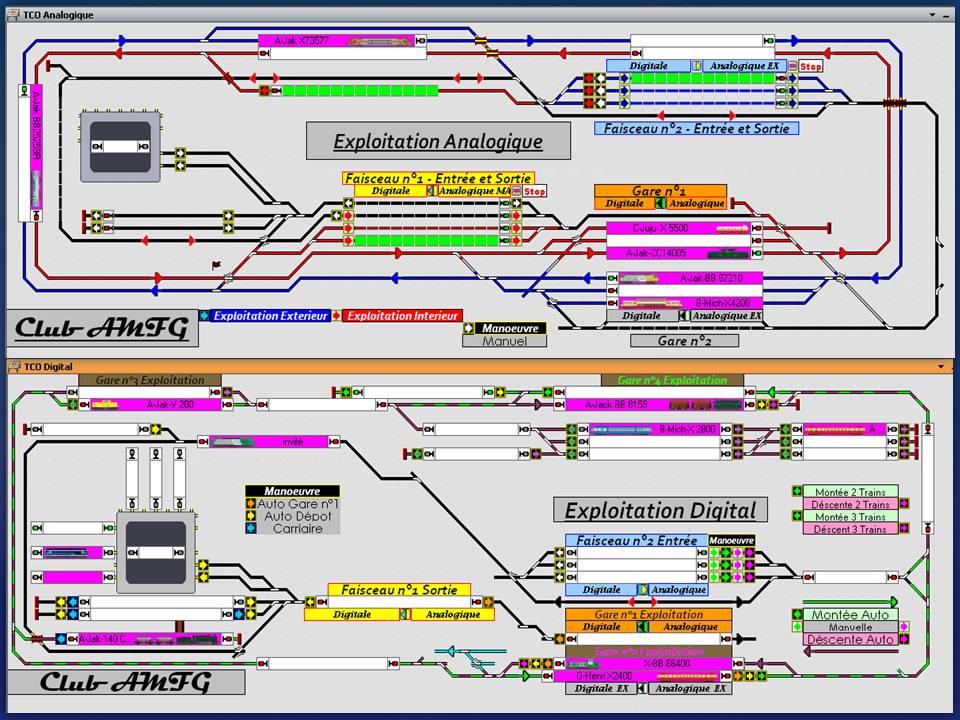Click the magenta arrow icon beside Déscent 3 Trains
960x720 pixels.
(904, 528)
